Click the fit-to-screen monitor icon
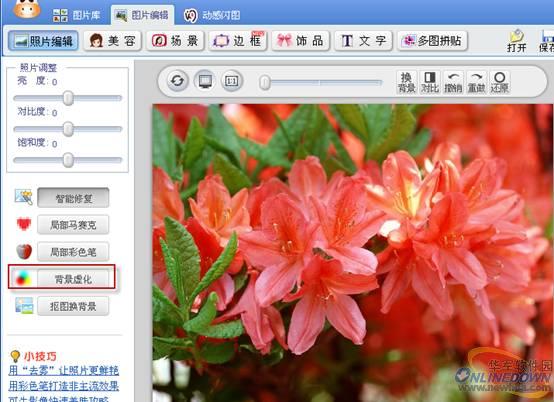 point(205,81)
